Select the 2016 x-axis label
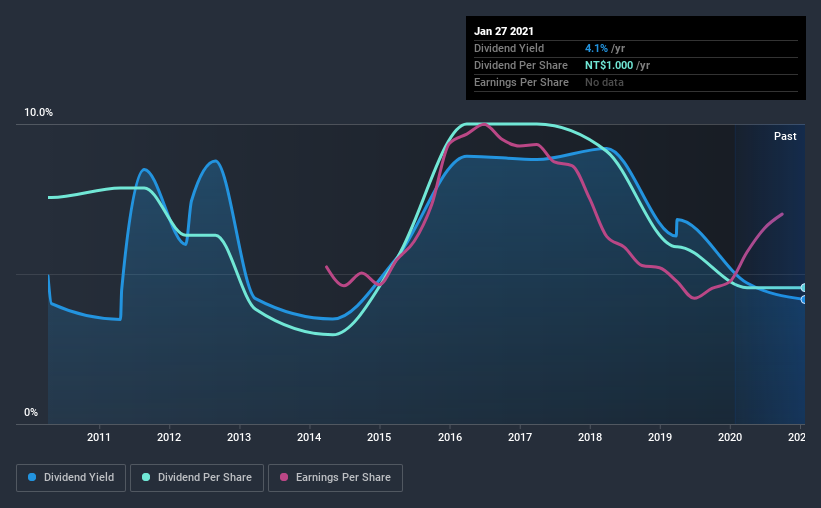 click(450, 437)
